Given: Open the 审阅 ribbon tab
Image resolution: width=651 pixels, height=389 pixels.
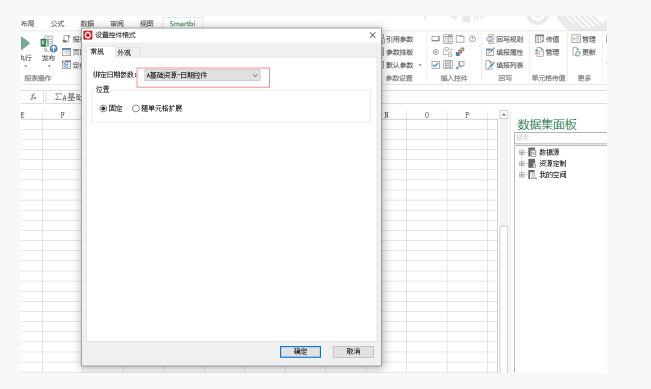Looking at the screenshot, I should [x=117, y=24].
